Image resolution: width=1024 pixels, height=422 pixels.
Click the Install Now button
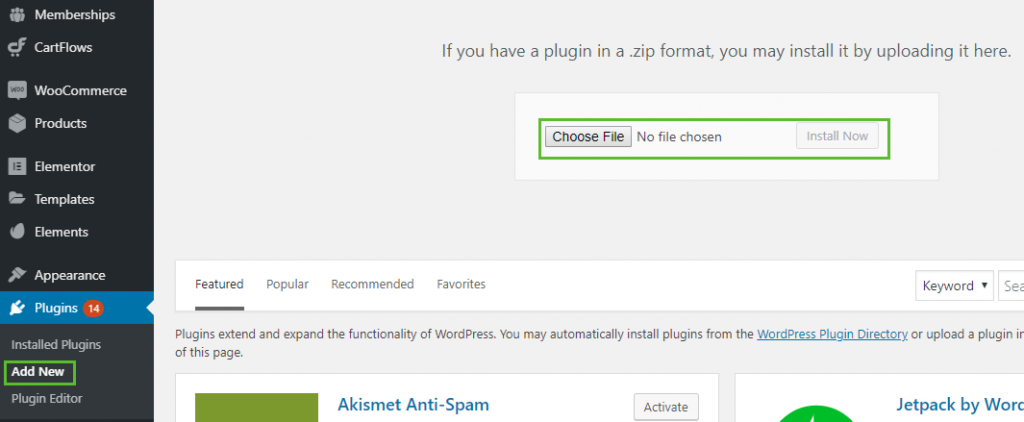click(x=837, y=136)
